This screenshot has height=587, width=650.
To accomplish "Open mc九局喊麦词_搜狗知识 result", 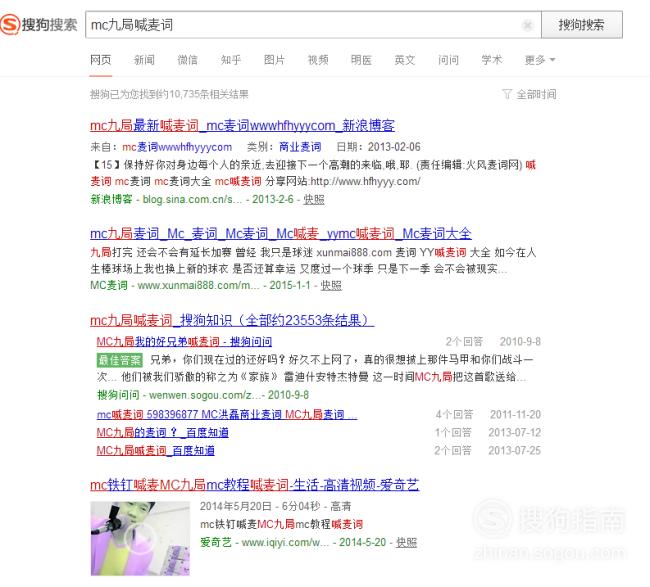I will [x=232, y=320].
